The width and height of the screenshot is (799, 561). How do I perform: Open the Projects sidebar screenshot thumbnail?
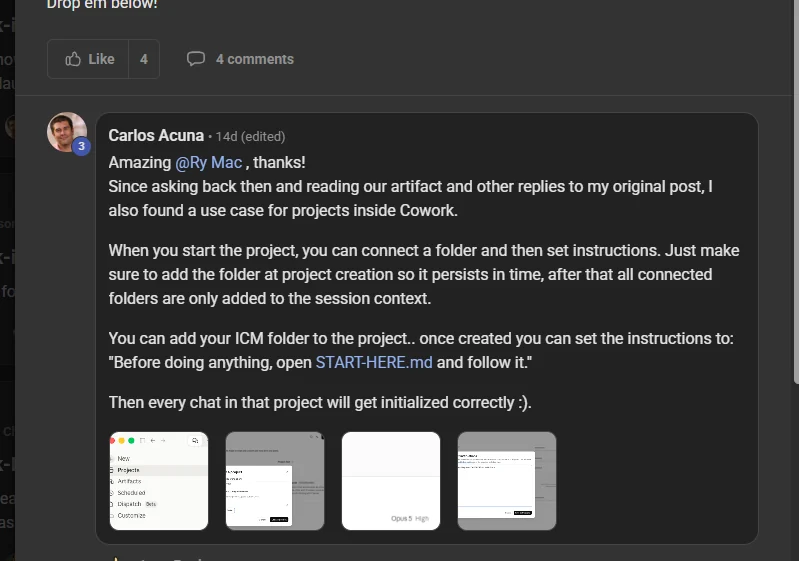coord(159,481)
